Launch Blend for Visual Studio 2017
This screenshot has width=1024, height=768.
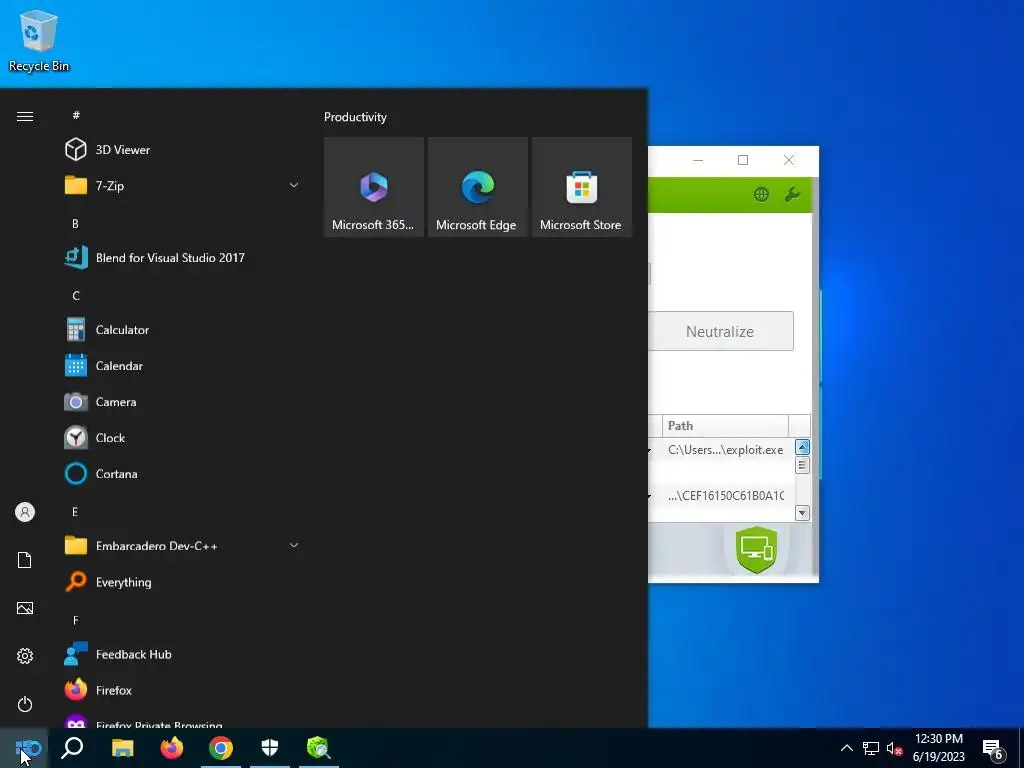[183, 257]
